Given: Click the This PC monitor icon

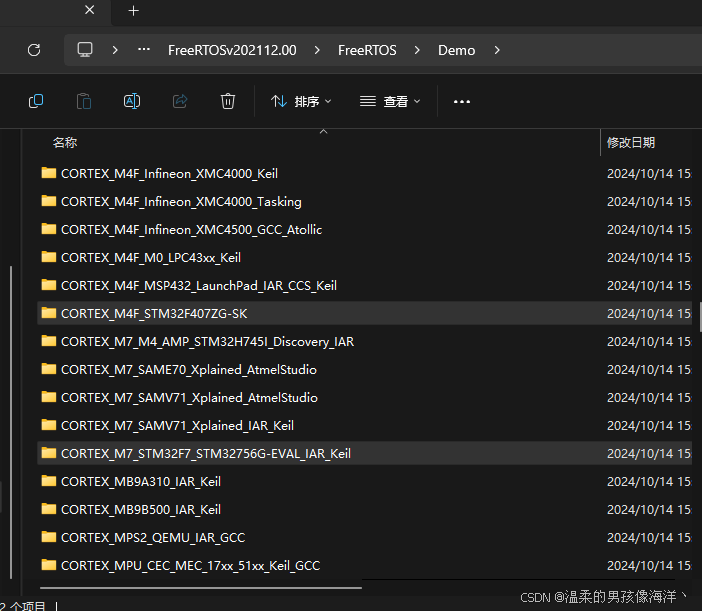Looking at the screenshot, I should [x=85, y=50].
